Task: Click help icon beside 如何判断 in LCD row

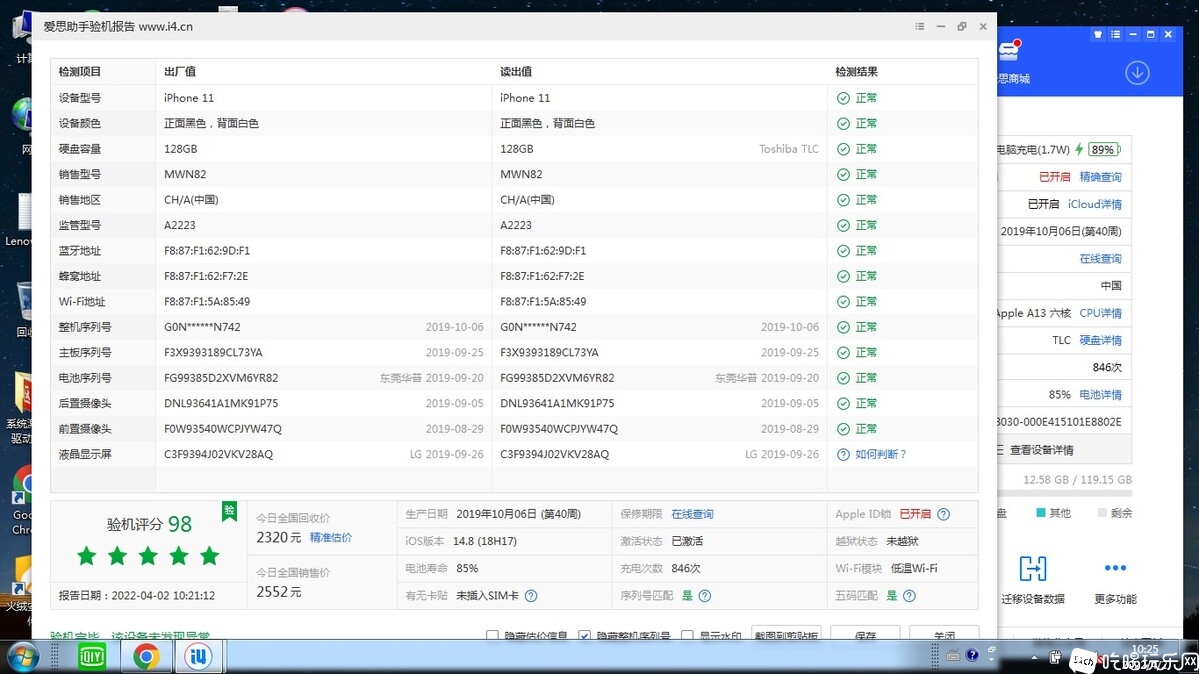Action: click(x=843, y=454)
